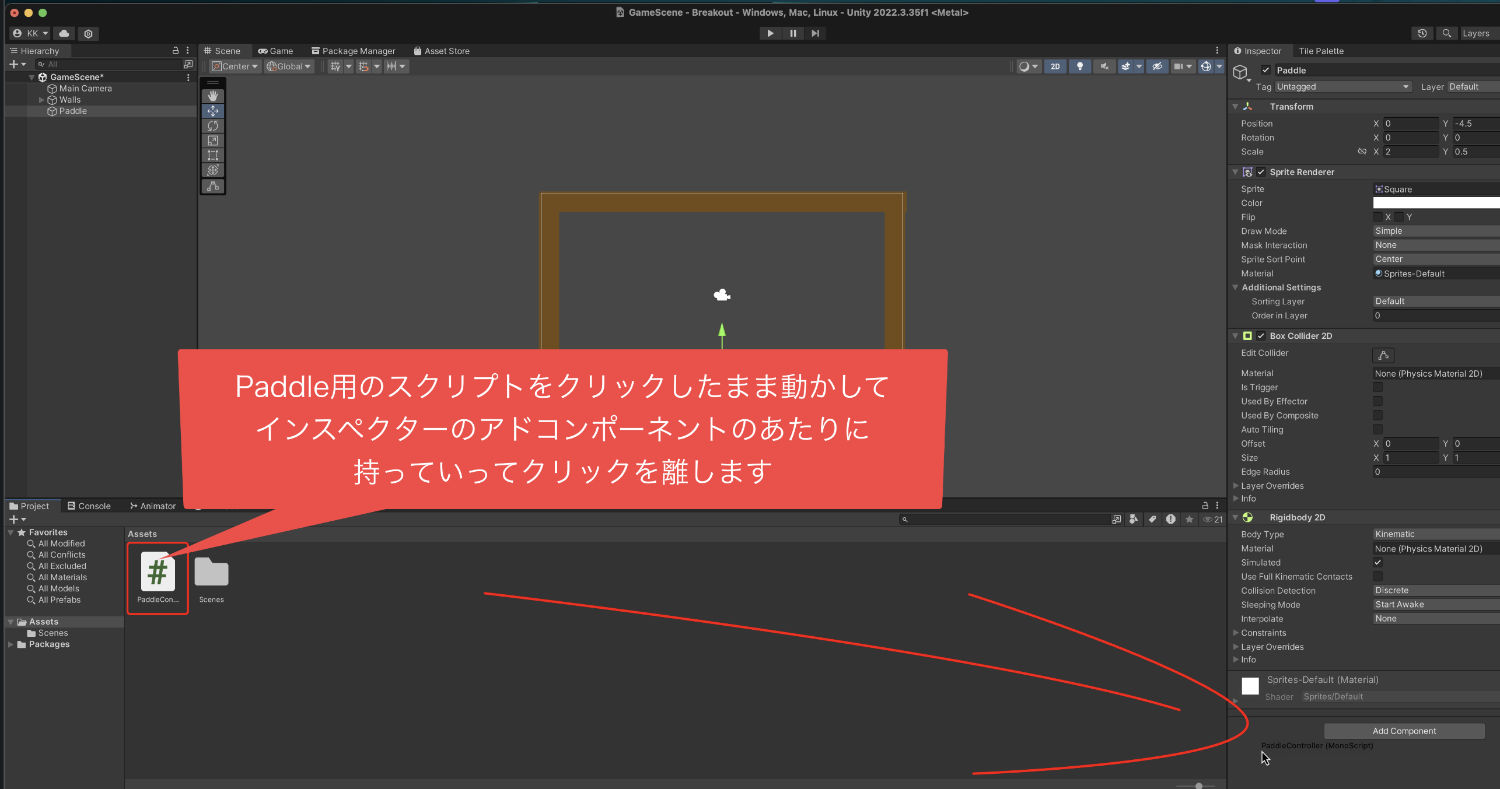Open Unity cloud services icon

point(63,33)
